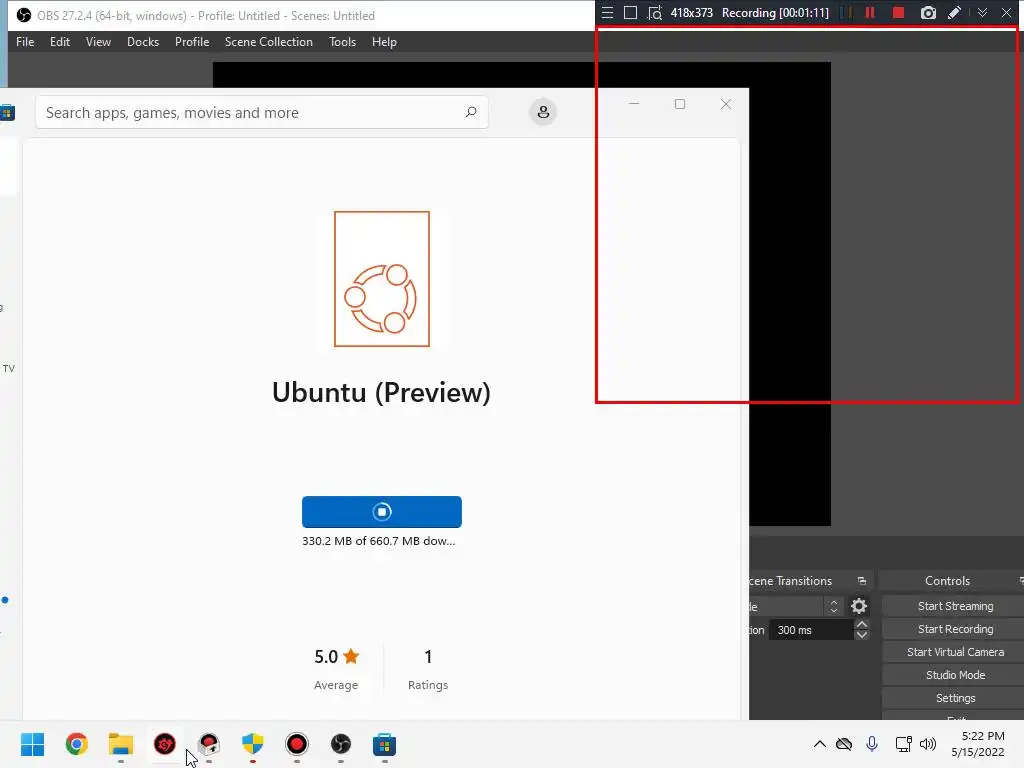
Task: Open the red uploader box taskbar icon
Action: (209, 744)
